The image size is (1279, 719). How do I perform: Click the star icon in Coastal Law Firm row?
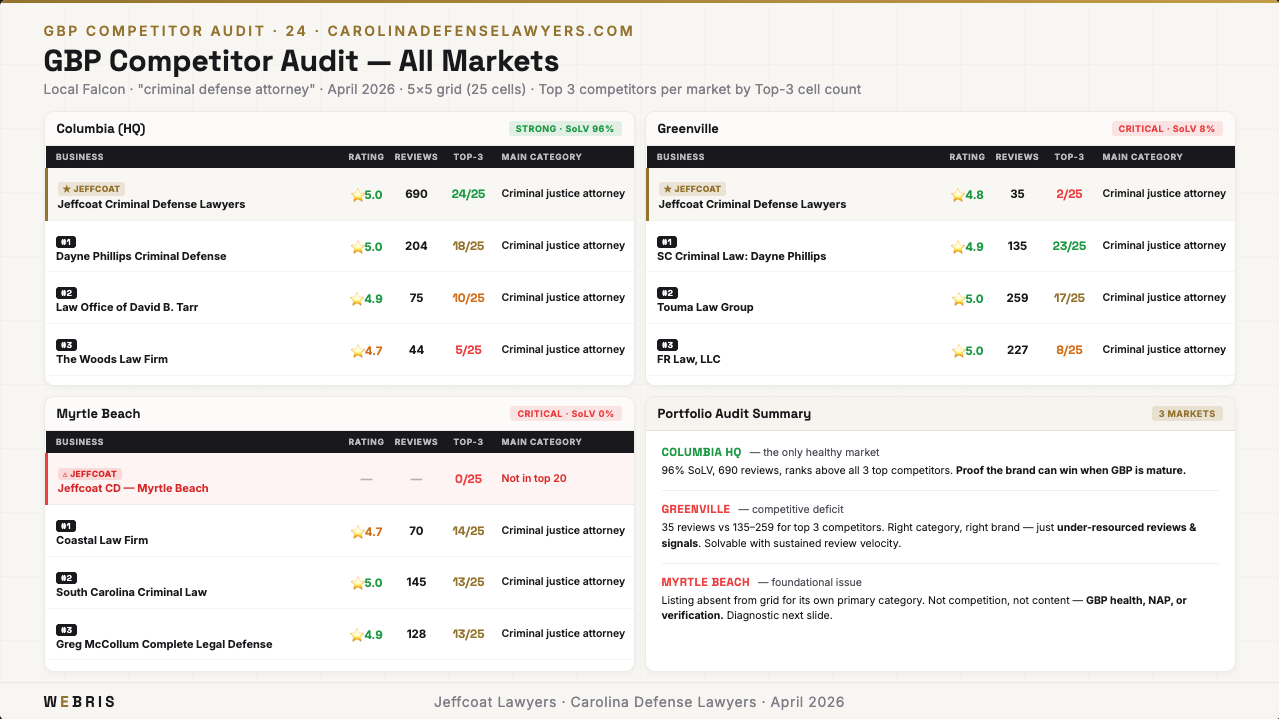point(357,532)
